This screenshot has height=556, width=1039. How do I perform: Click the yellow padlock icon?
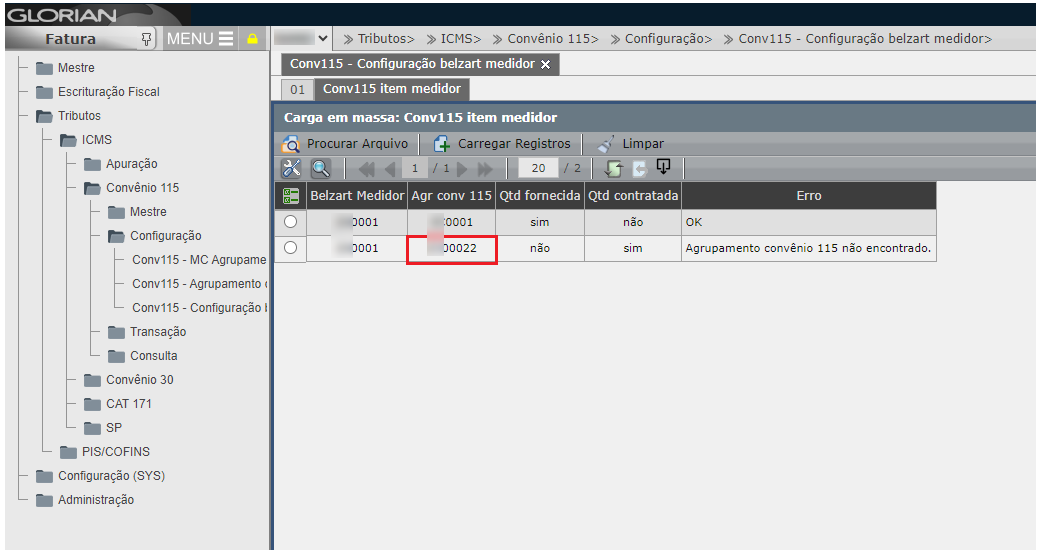tap(253, 39)
